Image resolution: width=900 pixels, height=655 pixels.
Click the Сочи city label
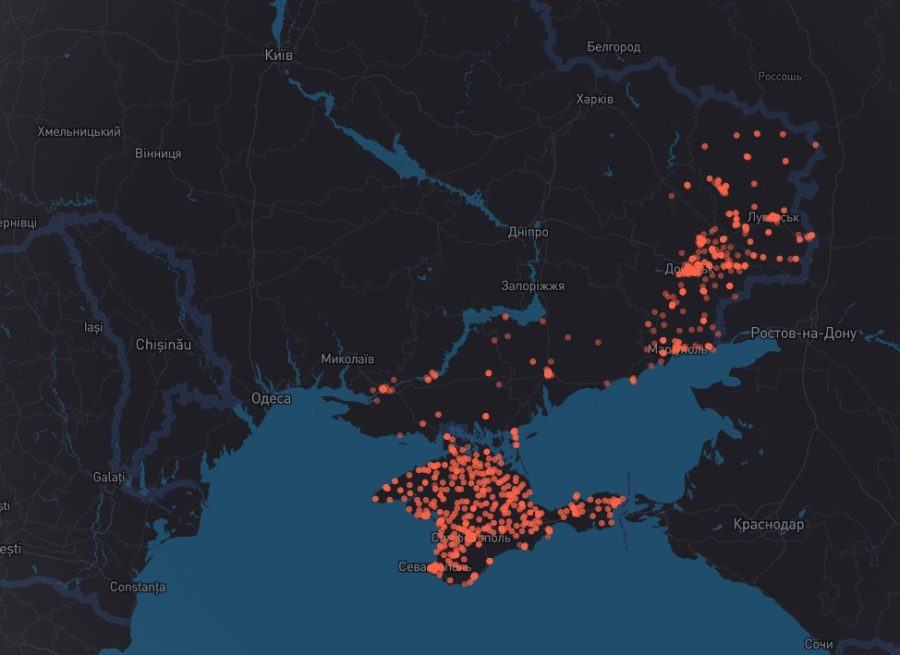click(818, 644)
